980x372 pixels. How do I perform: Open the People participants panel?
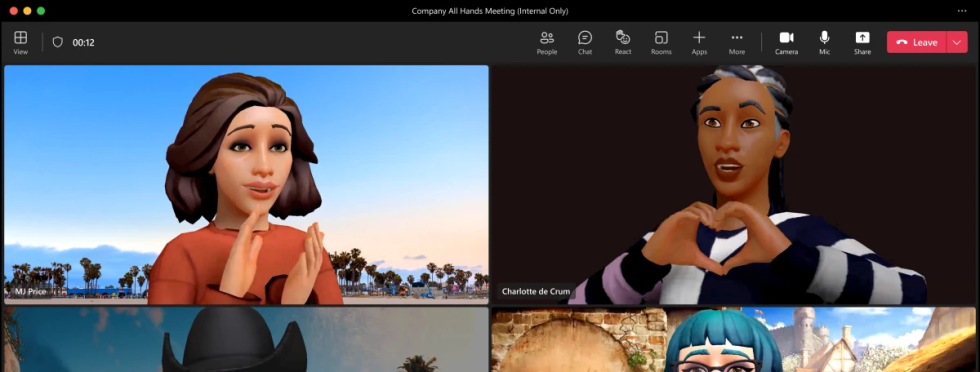(x=547, y=42)
